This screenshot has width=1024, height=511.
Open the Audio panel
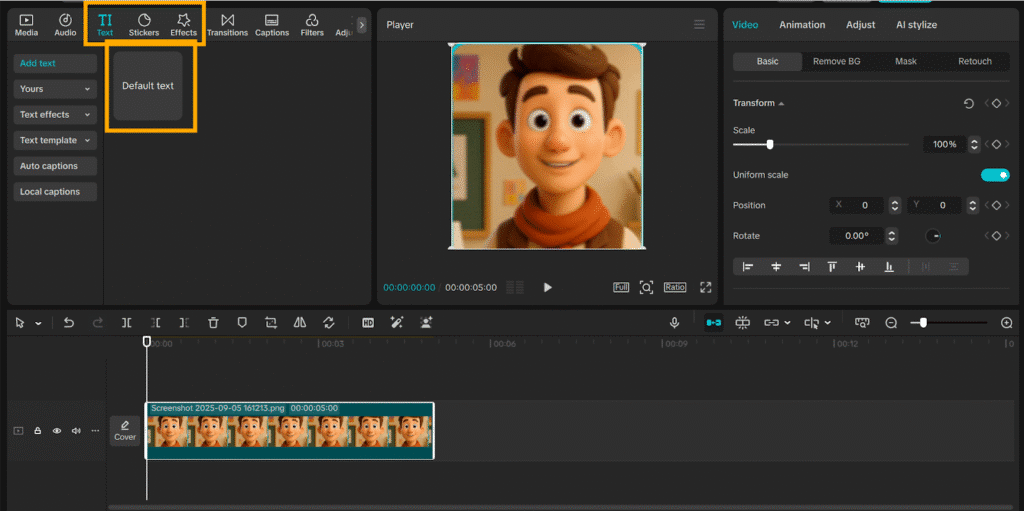[x=65, y=25]
